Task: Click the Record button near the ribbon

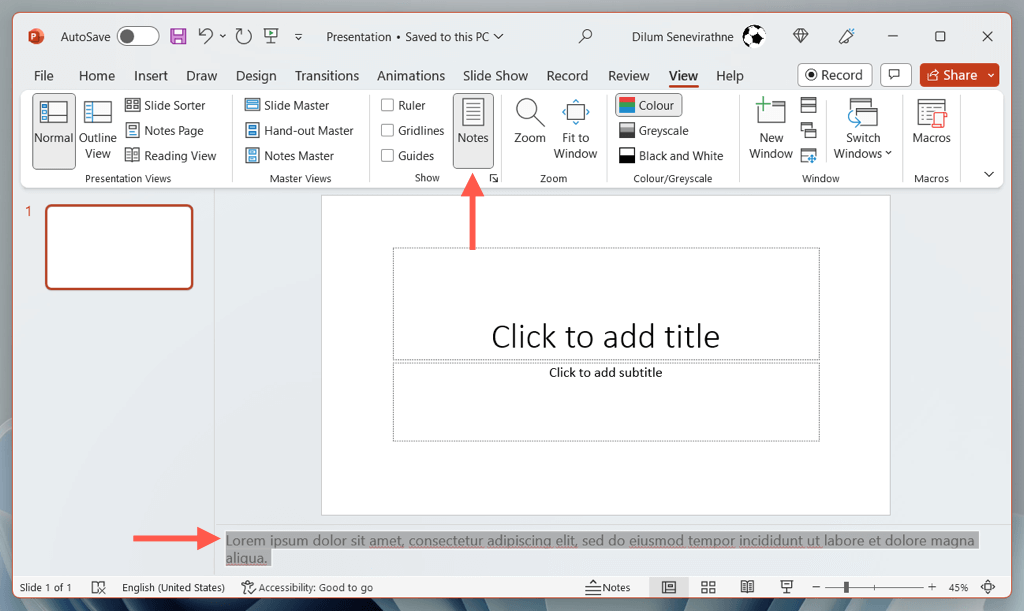Action: pyautogui.click(x=834, y=75)
